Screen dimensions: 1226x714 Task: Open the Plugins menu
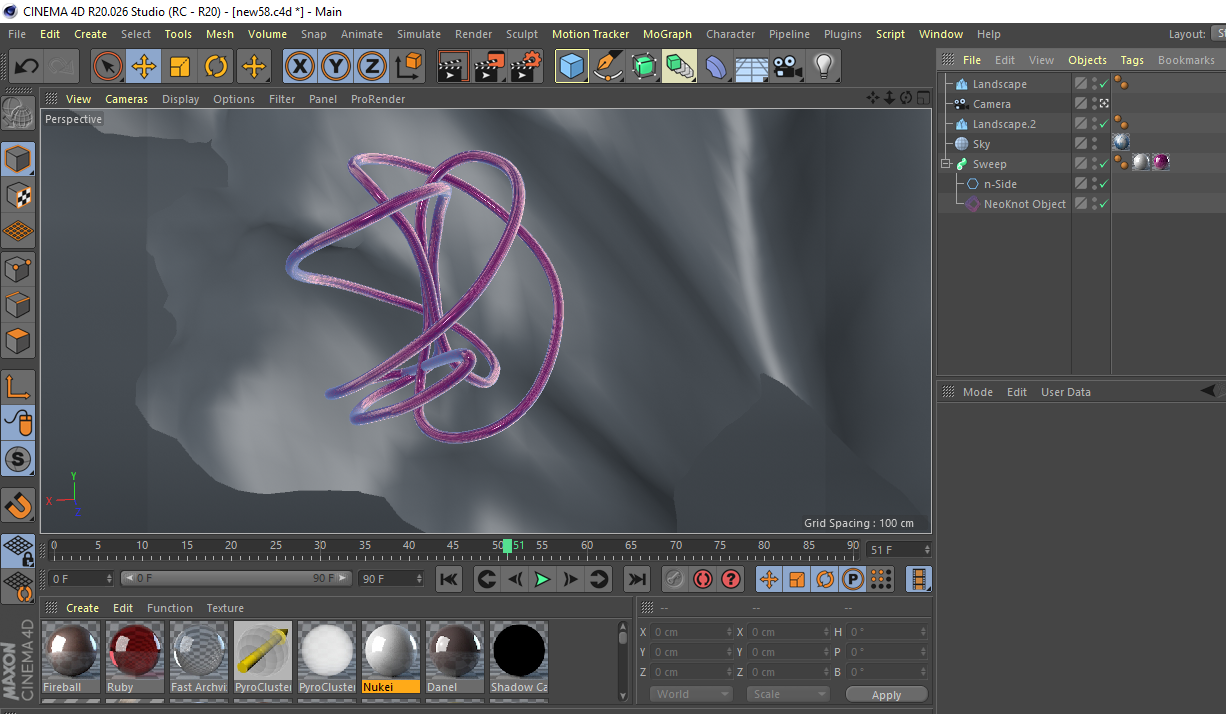pyautogui.click(x=842, y=34)
